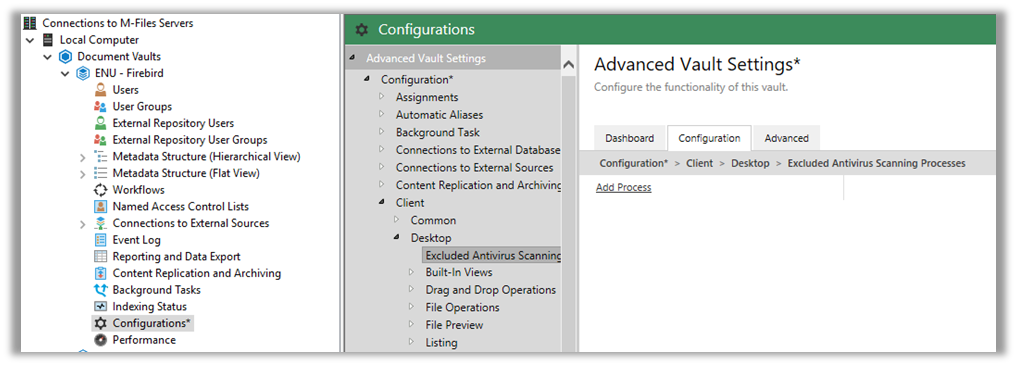Image resolution: width=1017 pixels, height=366 pixels.
Task: Collapse the Document Vaults node
Action: (x=47, y=57)
